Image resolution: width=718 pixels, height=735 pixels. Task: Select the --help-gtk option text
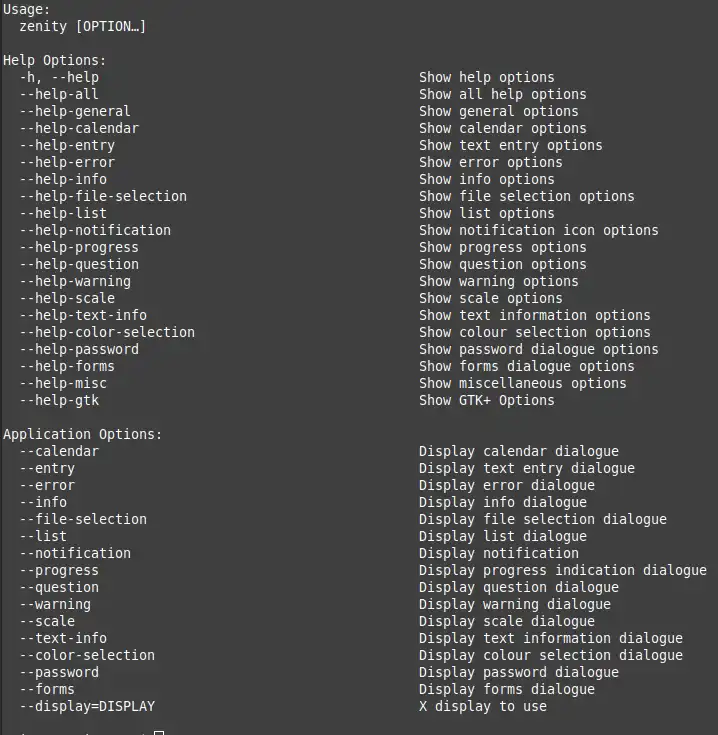click(x=59, y=400)
